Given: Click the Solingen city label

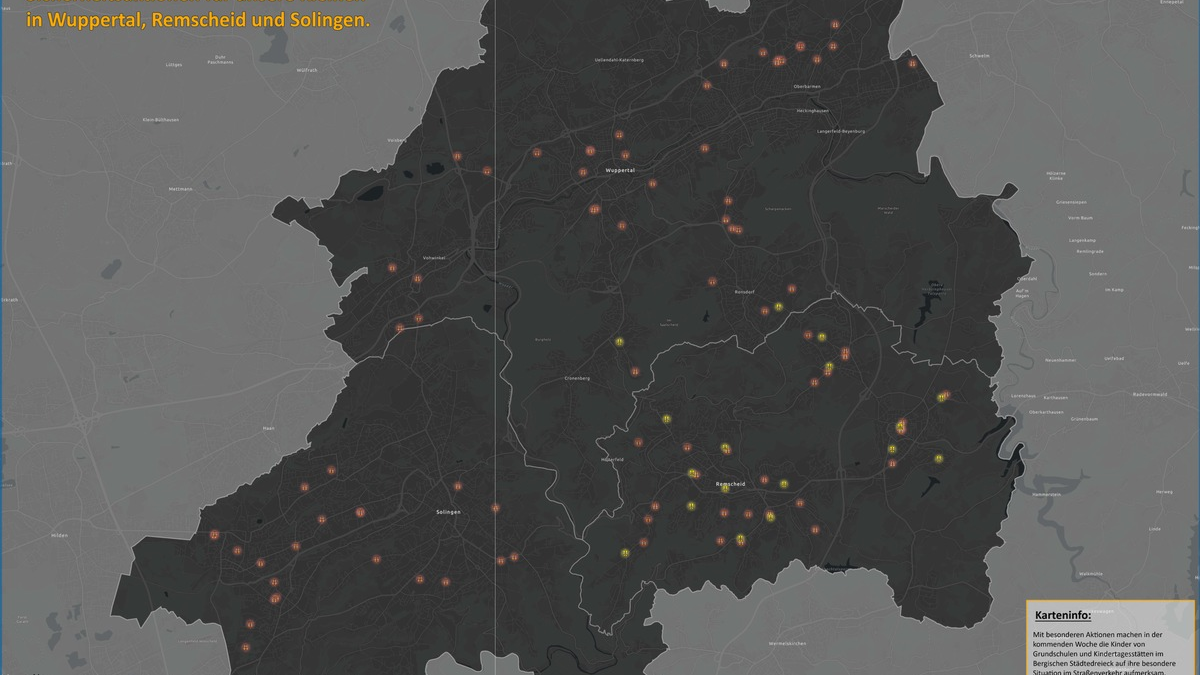Looking at the screenshot, I should pos(449,512).
